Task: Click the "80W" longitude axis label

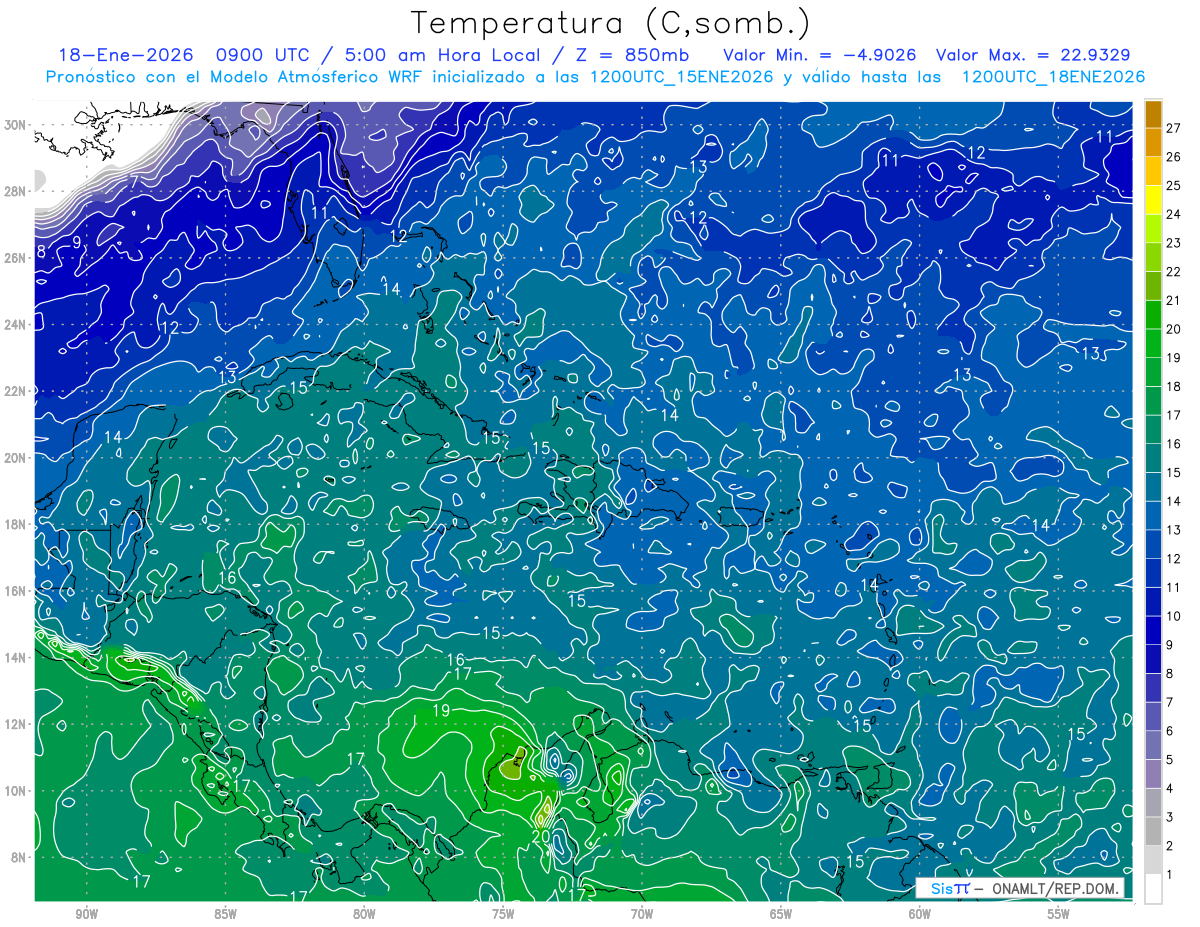Action: (x=364, y=914)
